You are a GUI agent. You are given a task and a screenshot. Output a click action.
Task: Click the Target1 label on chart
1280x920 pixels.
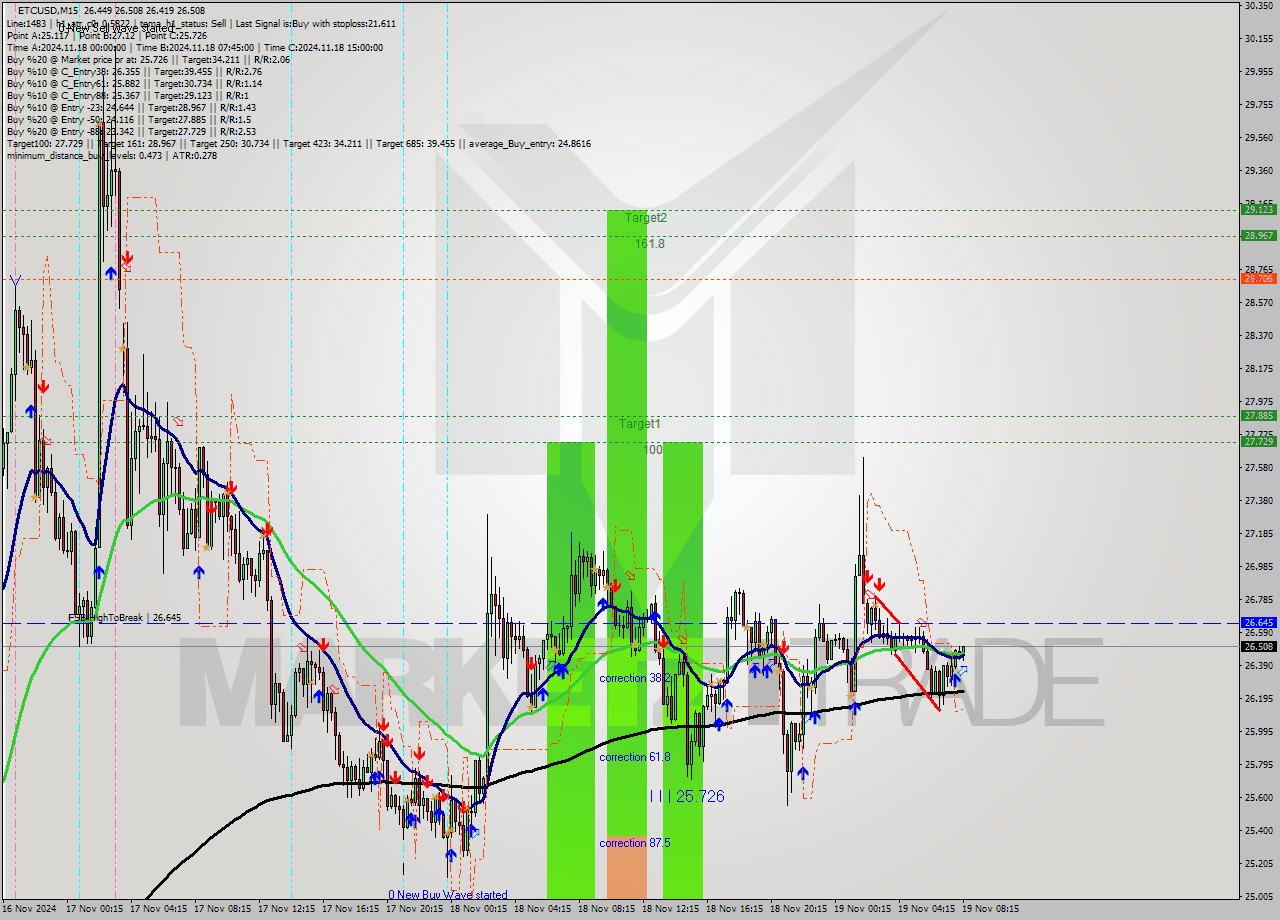[639, 424]
